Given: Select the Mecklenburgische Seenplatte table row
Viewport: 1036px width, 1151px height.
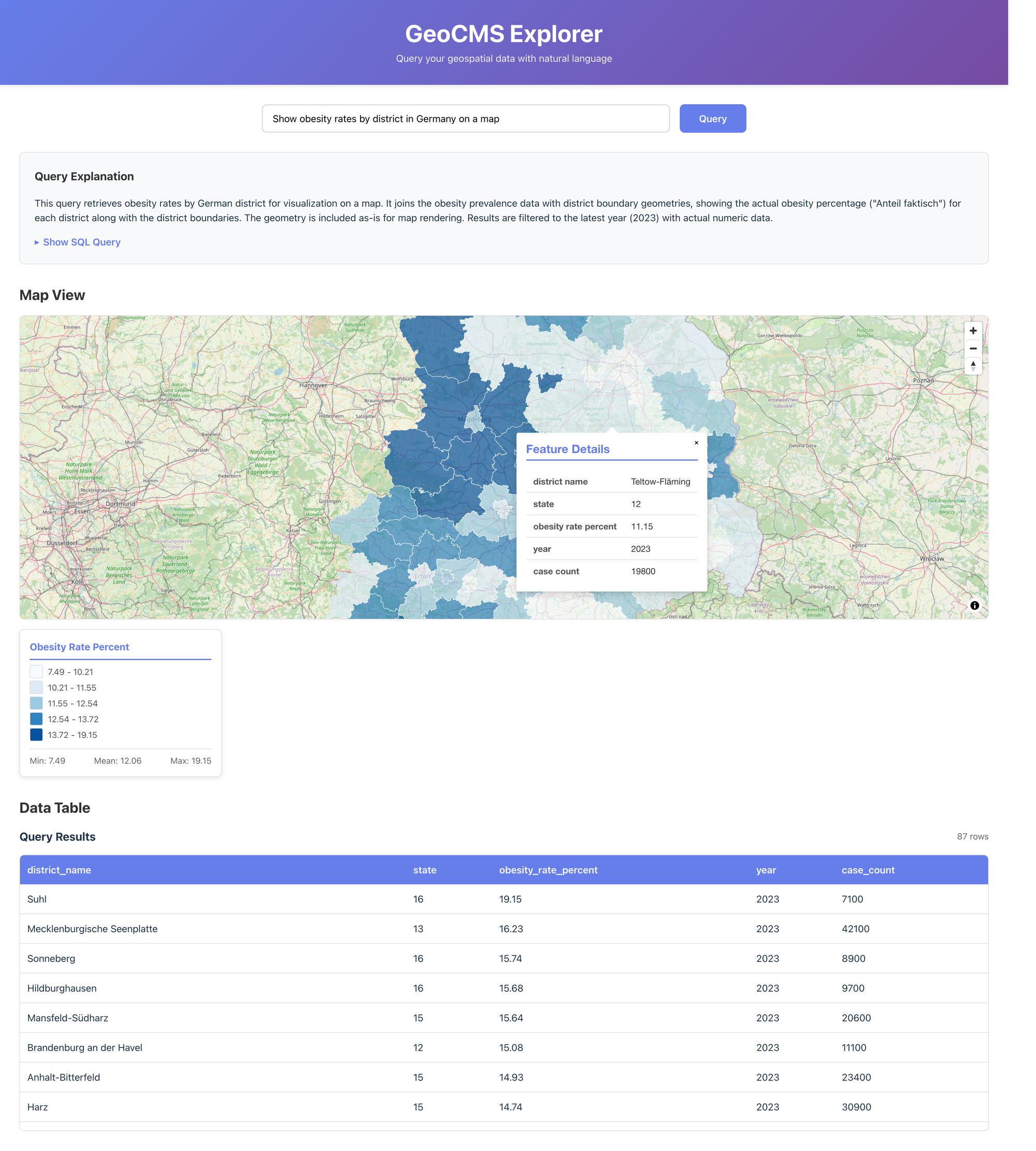Looking at the screenshot, I should tap(92, 928).
